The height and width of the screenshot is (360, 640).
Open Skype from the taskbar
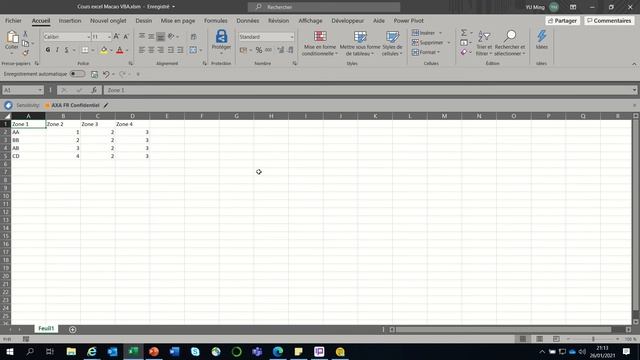coord(195,351)
